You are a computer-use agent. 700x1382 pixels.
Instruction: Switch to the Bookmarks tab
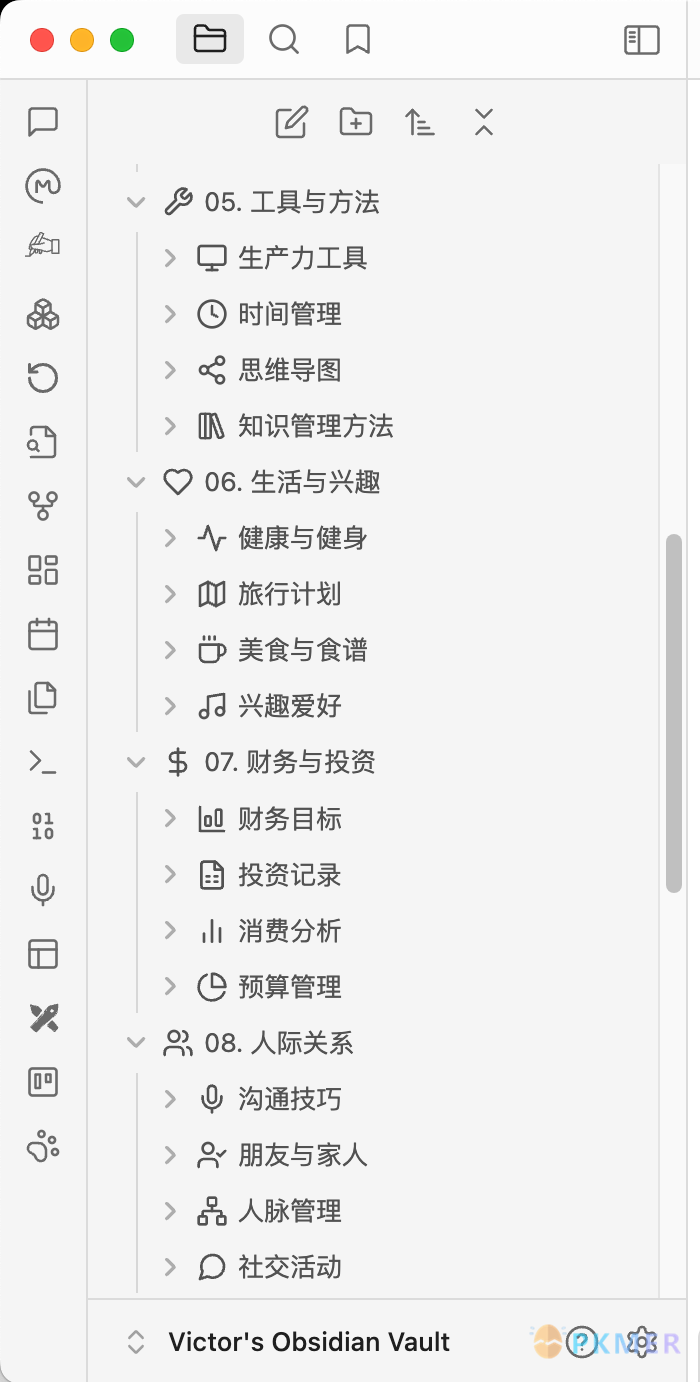click(x=357, y=40)
